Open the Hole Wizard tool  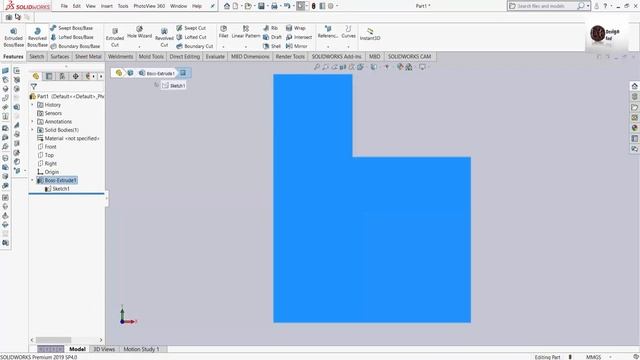(139, 32)
